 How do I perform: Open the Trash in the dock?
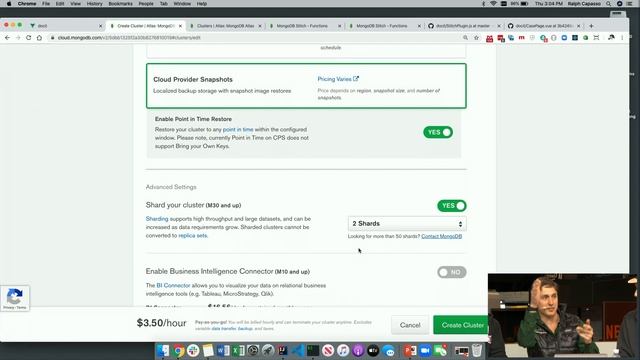[x=477, y=351]
